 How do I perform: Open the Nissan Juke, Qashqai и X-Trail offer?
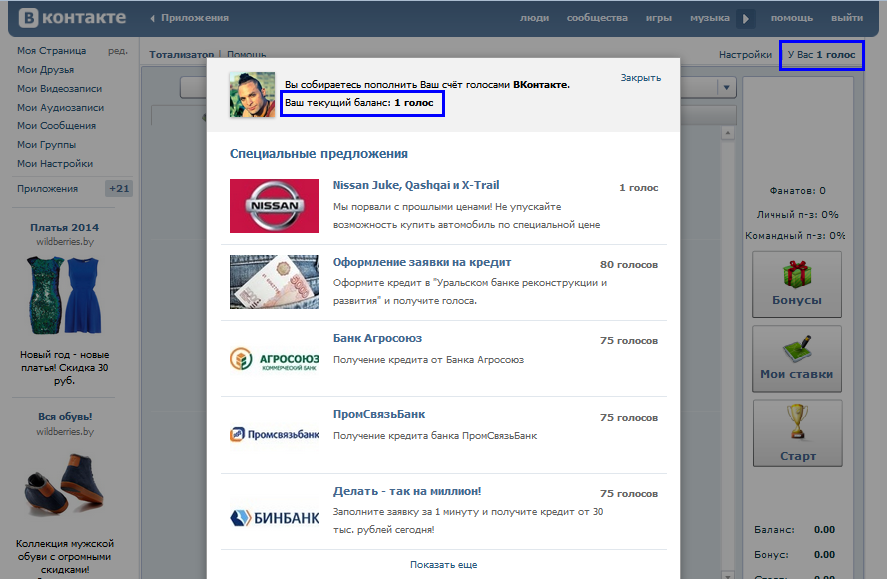(x=416, y=185)
